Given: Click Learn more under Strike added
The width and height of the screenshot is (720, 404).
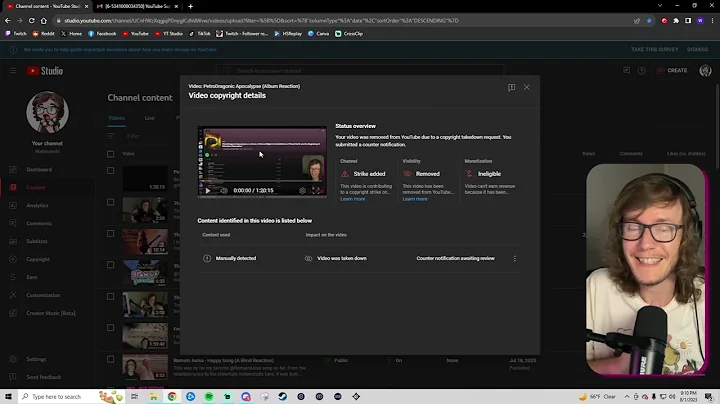Looking at the screenshot, I should click(353, 199).
